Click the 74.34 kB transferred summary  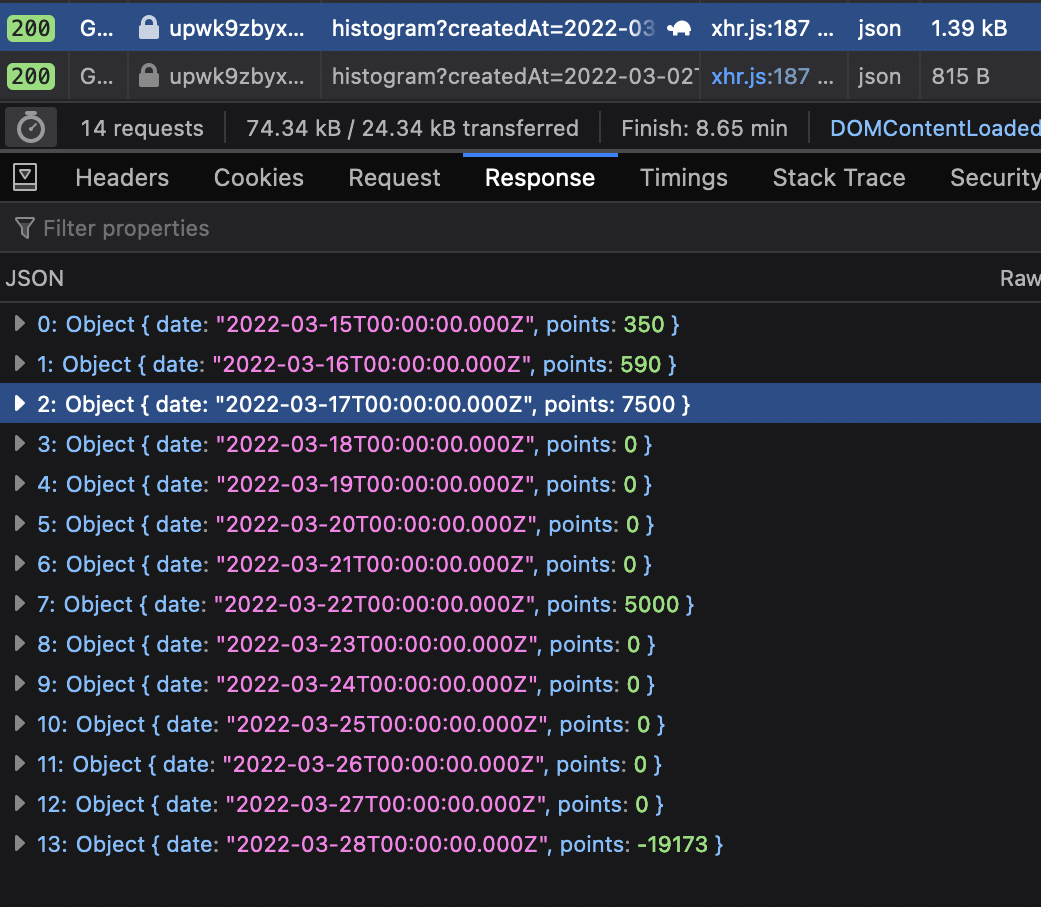pyautogui.click(x=412, y=127)
